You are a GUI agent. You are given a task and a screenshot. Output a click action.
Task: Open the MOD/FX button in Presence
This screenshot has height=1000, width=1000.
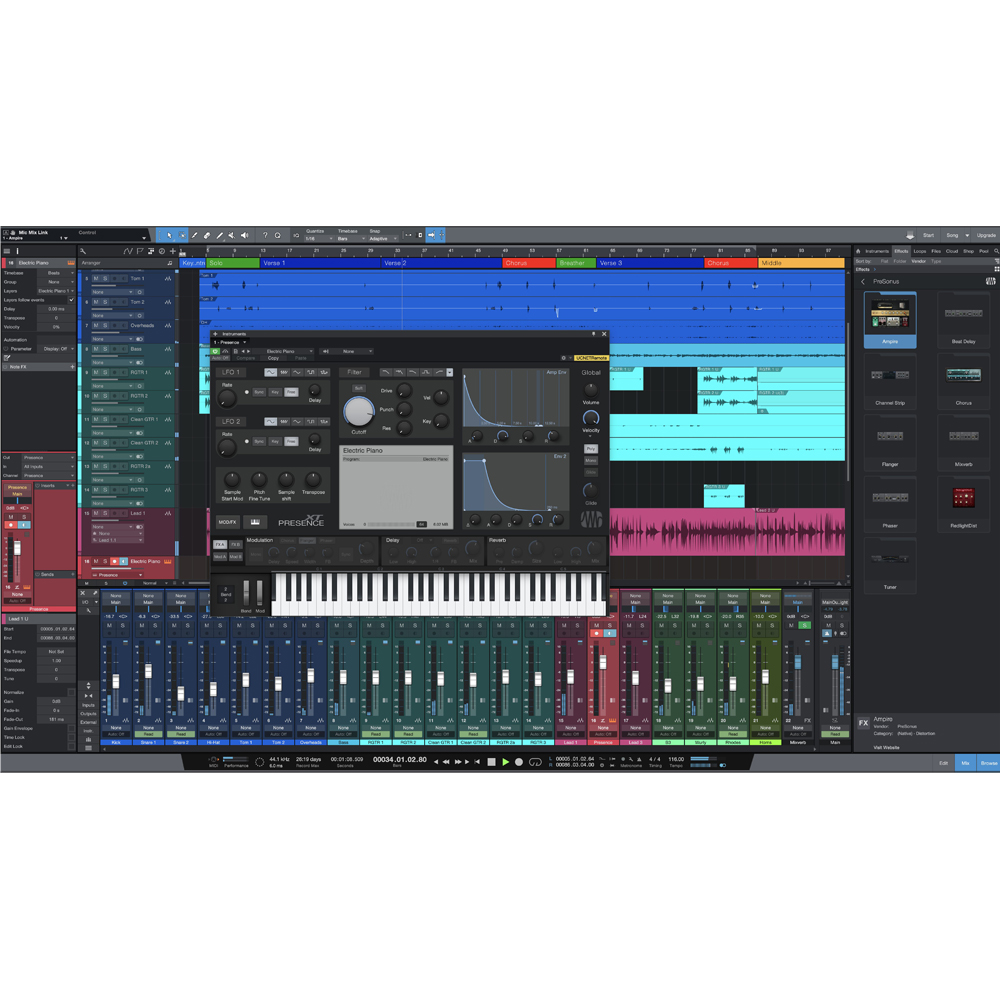[228, 522]
